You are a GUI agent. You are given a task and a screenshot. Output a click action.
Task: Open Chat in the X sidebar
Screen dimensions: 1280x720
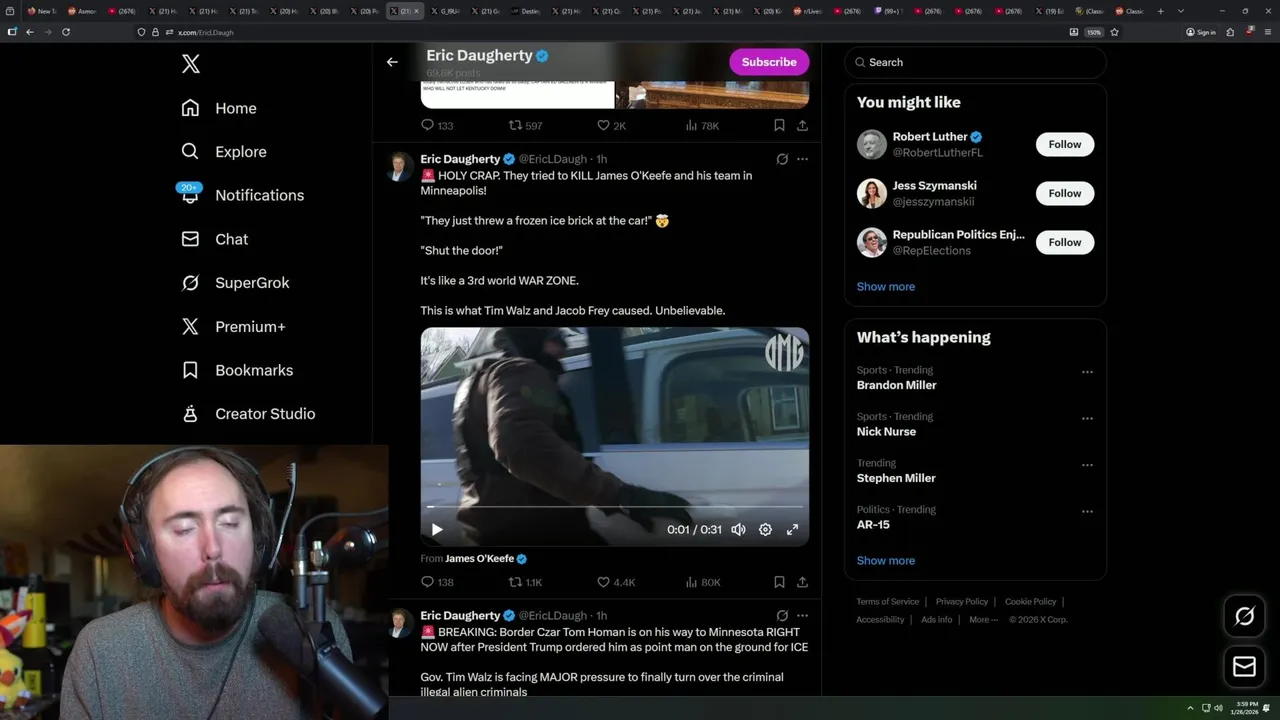point(215,239)
